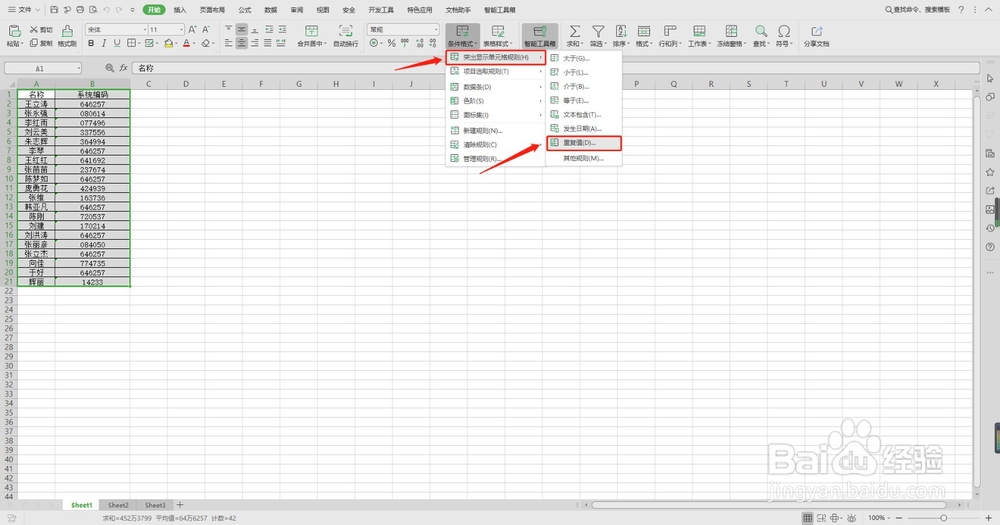This screenshot has width=1000, height=525.
Task: Click the fill color bucket icon
Action: [x=168, y=43]
